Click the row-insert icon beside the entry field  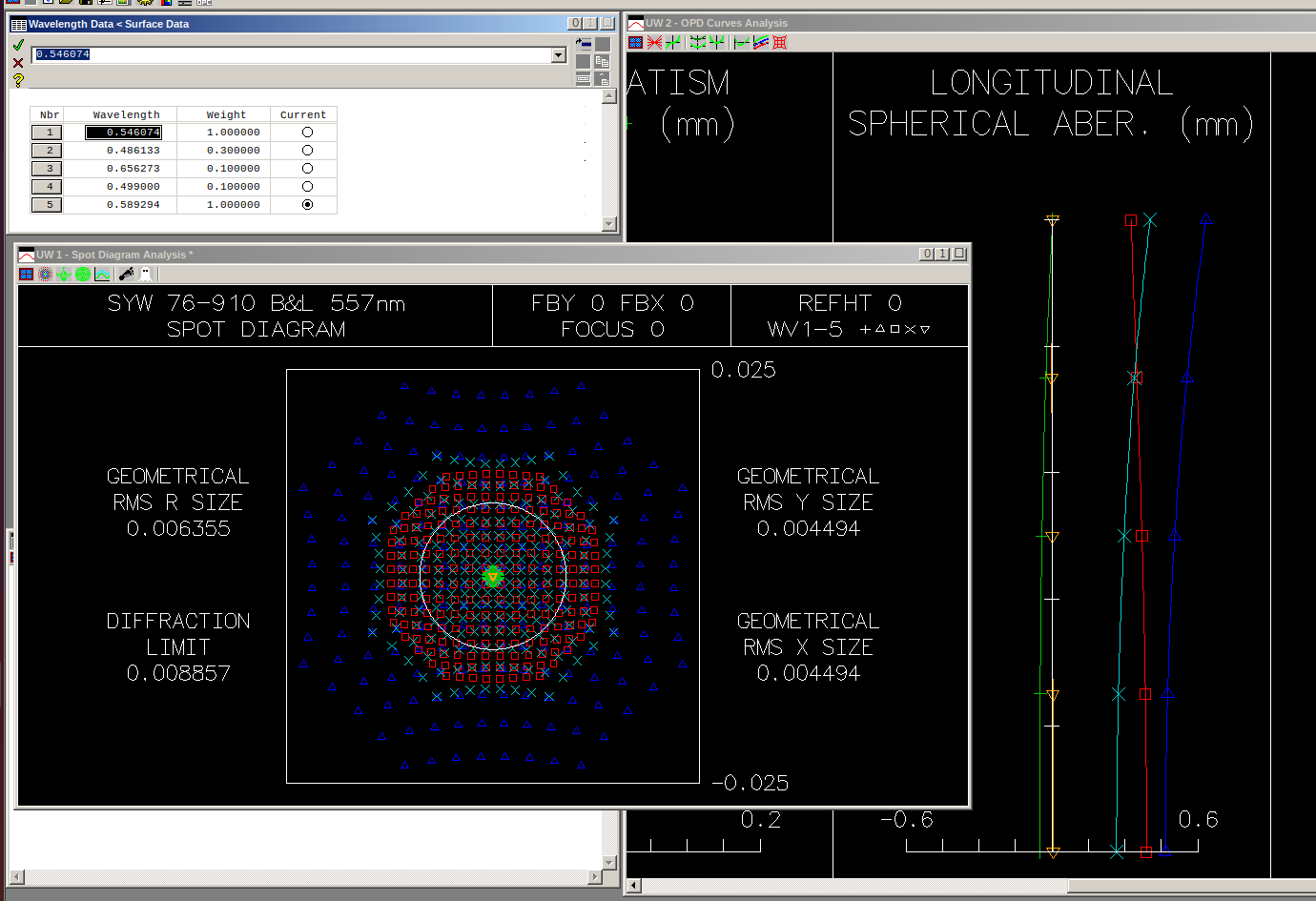(x=584, y=44)
